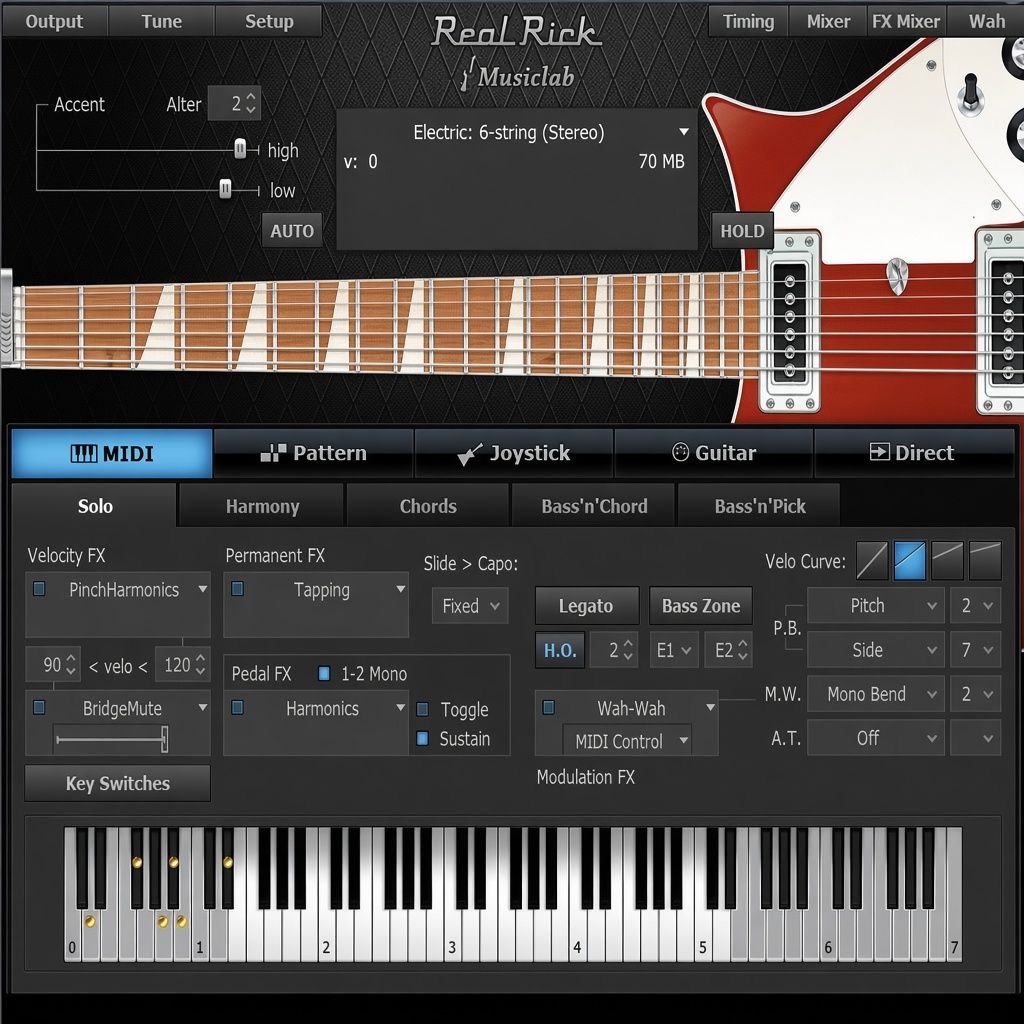Switch to Guitar mode
The width and height of the screenshot is (1024, 1024).
714,453
